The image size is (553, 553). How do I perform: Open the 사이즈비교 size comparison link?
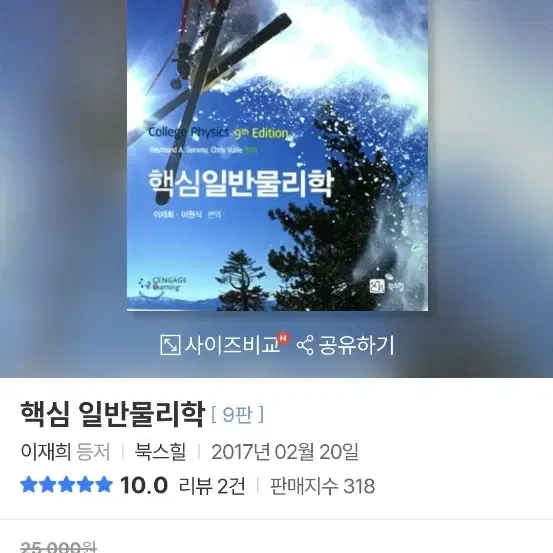point(232,345)
